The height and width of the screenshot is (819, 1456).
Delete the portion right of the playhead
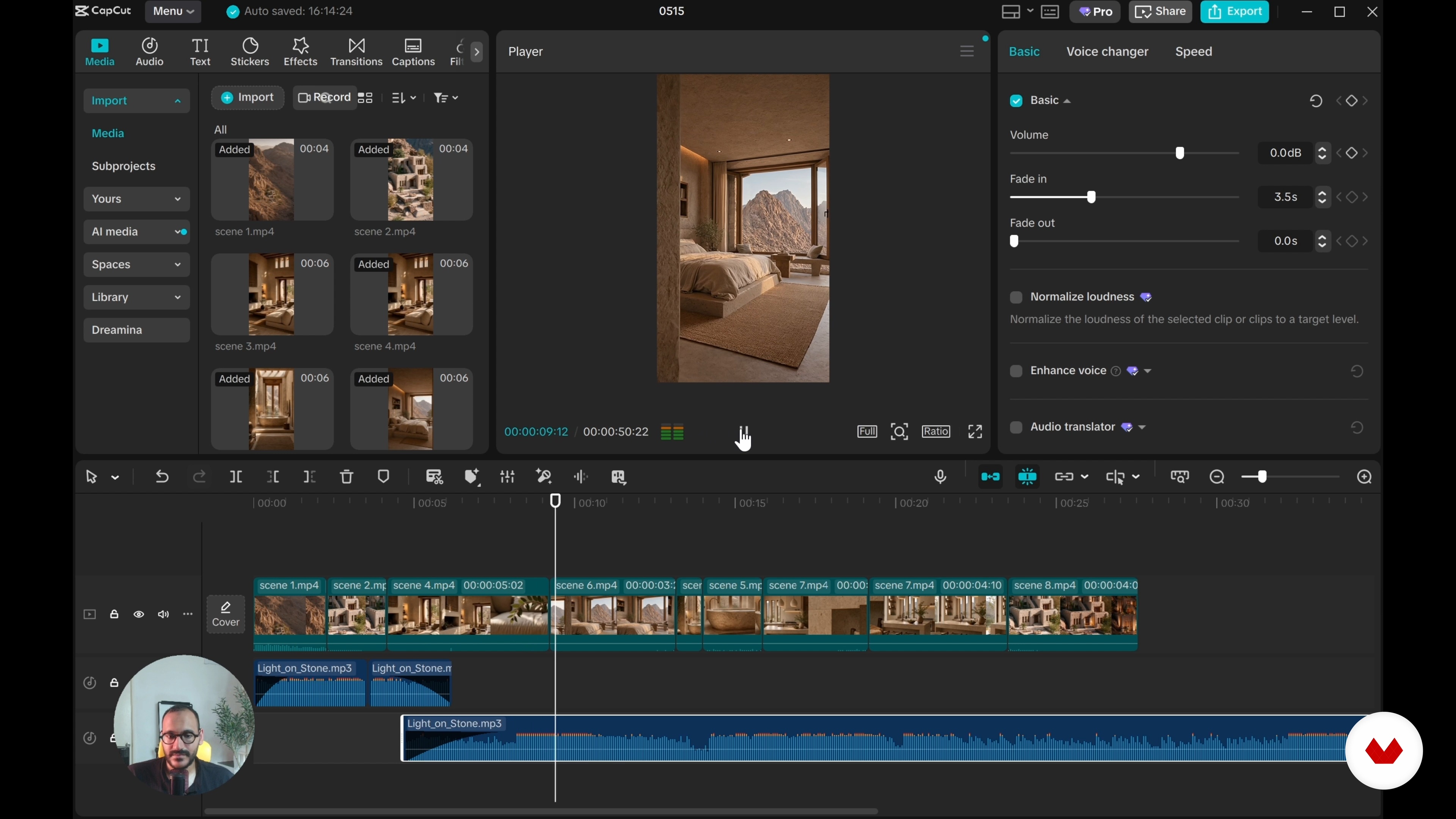pos(310,477)
